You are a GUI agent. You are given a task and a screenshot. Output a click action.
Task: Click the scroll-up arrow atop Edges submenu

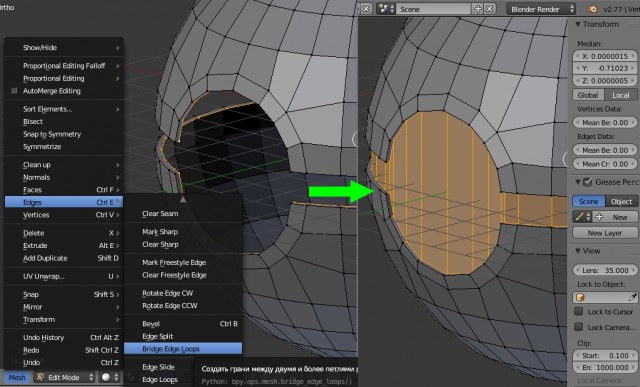tap(183, 199)
